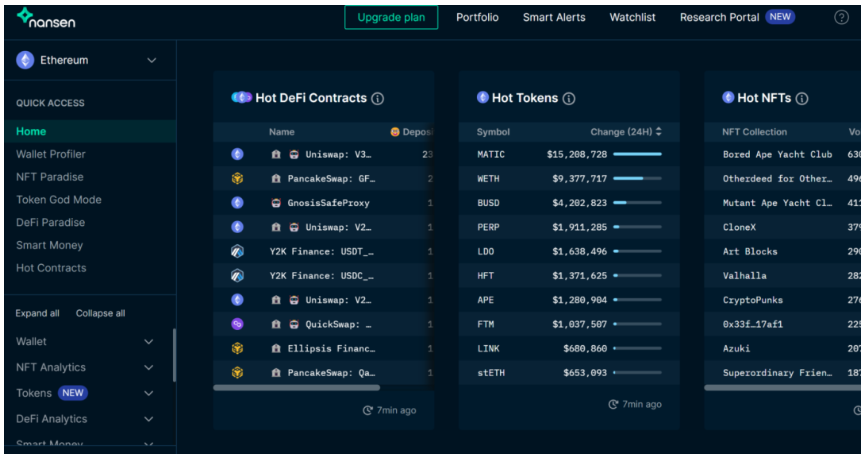Click chain icon on GnosisSafeProxy row

[237, 203]
